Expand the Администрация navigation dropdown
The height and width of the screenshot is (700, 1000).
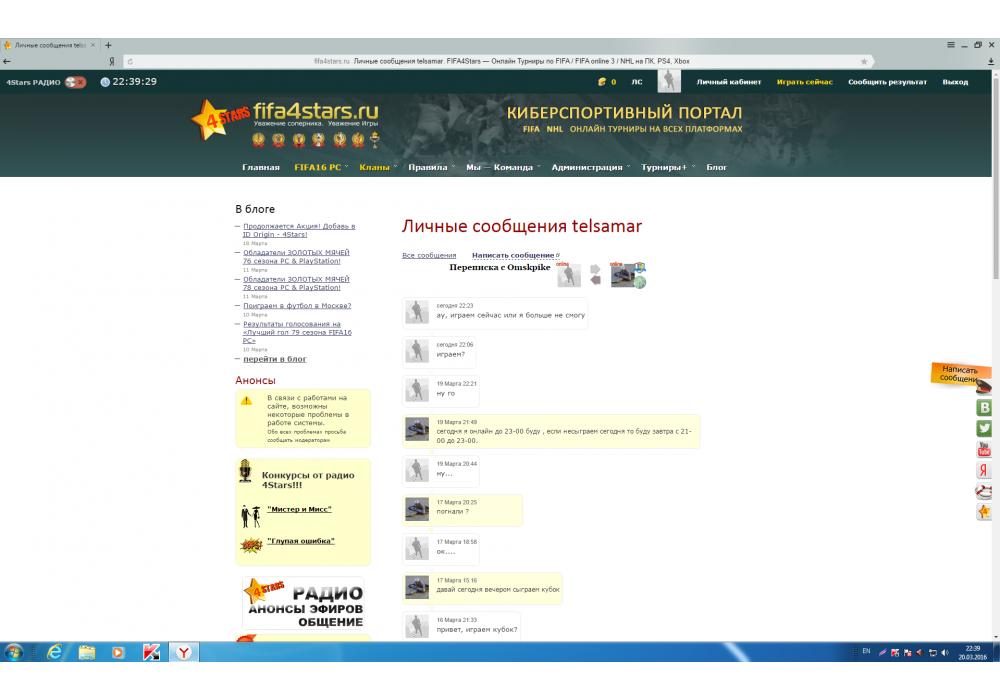[x=590, y=167]
